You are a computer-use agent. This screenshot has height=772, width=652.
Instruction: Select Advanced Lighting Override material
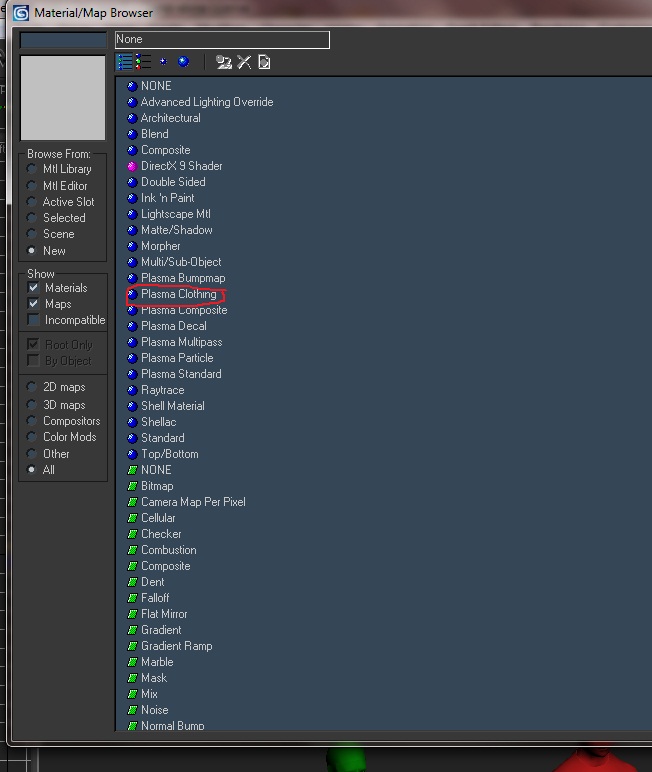point(207,102)
